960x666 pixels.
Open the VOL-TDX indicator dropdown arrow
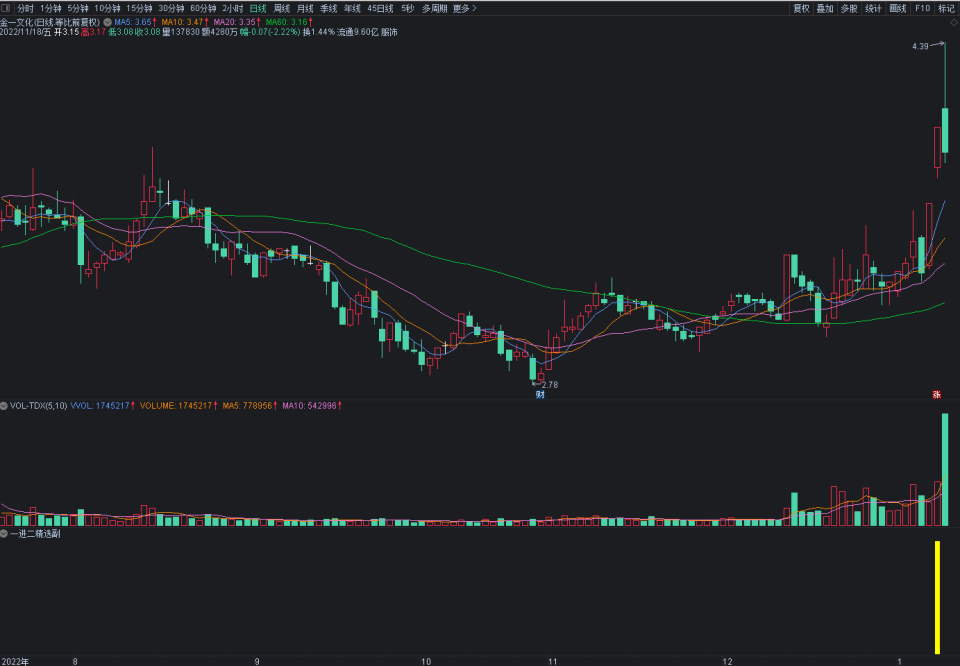(4, 406)
